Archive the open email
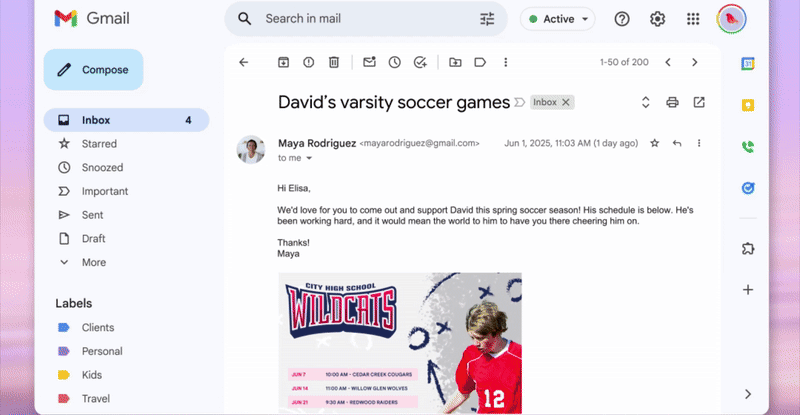800x415 pixels. point(283,62)
